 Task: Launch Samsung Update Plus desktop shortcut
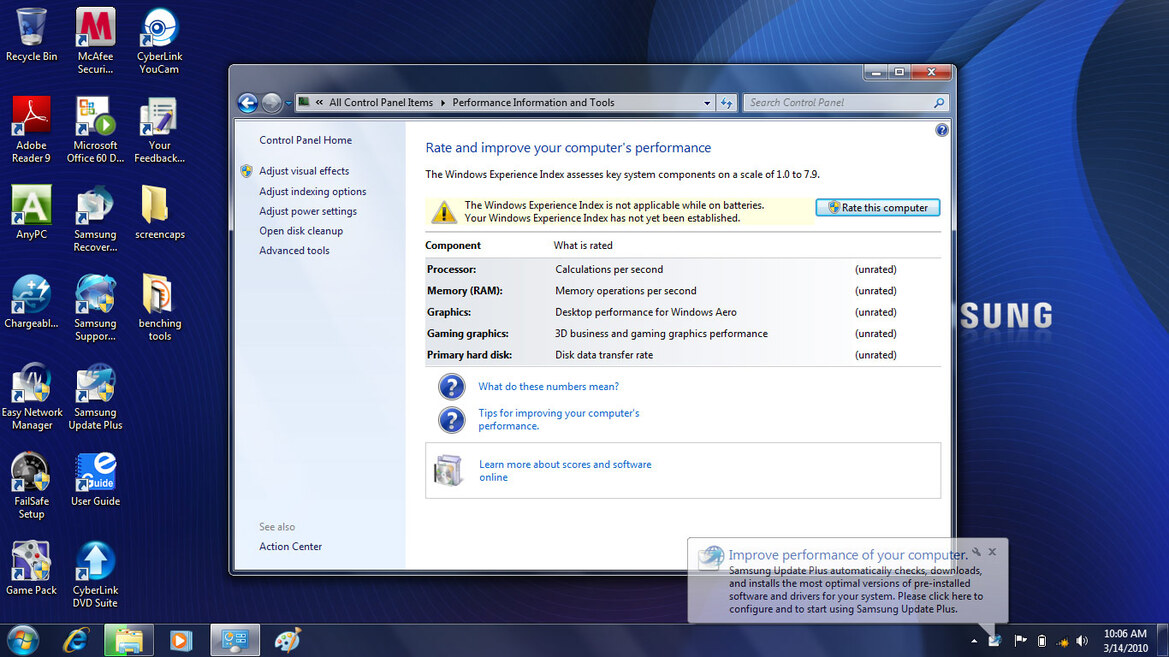point(95,396)
